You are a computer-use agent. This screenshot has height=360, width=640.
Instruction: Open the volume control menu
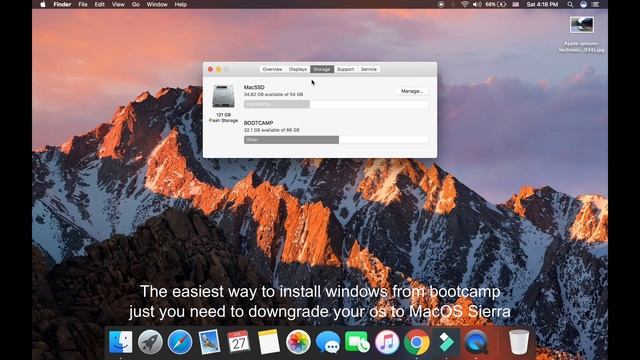[x=477, y=4]
